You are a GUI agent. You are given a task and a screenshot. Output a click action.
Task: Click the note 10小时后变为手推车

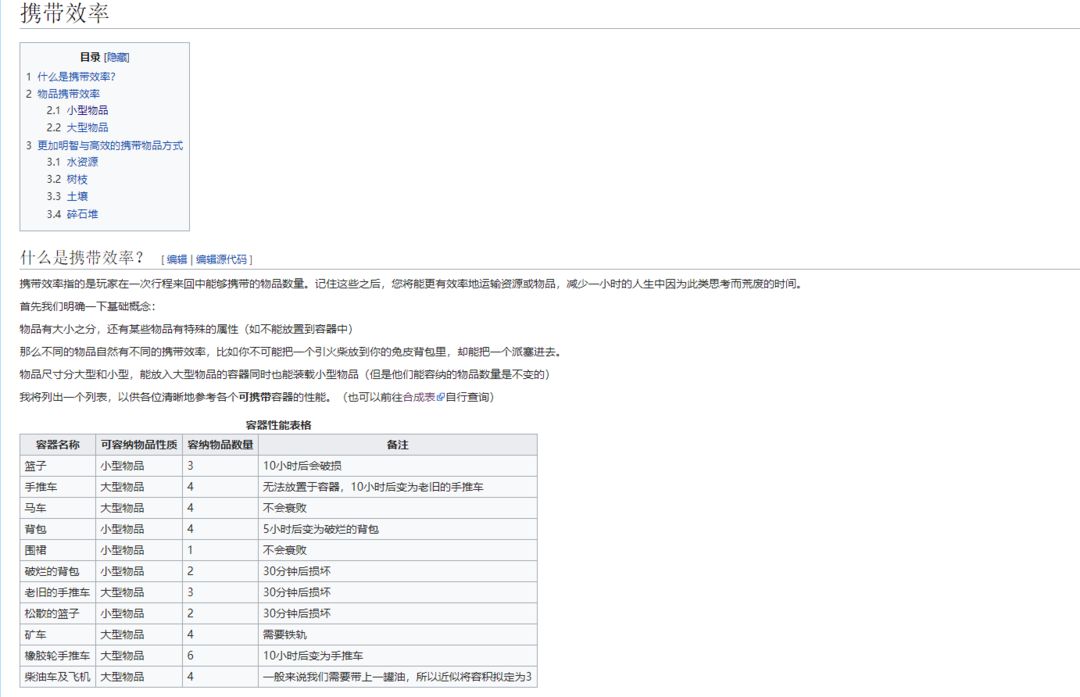click(313, 656)
